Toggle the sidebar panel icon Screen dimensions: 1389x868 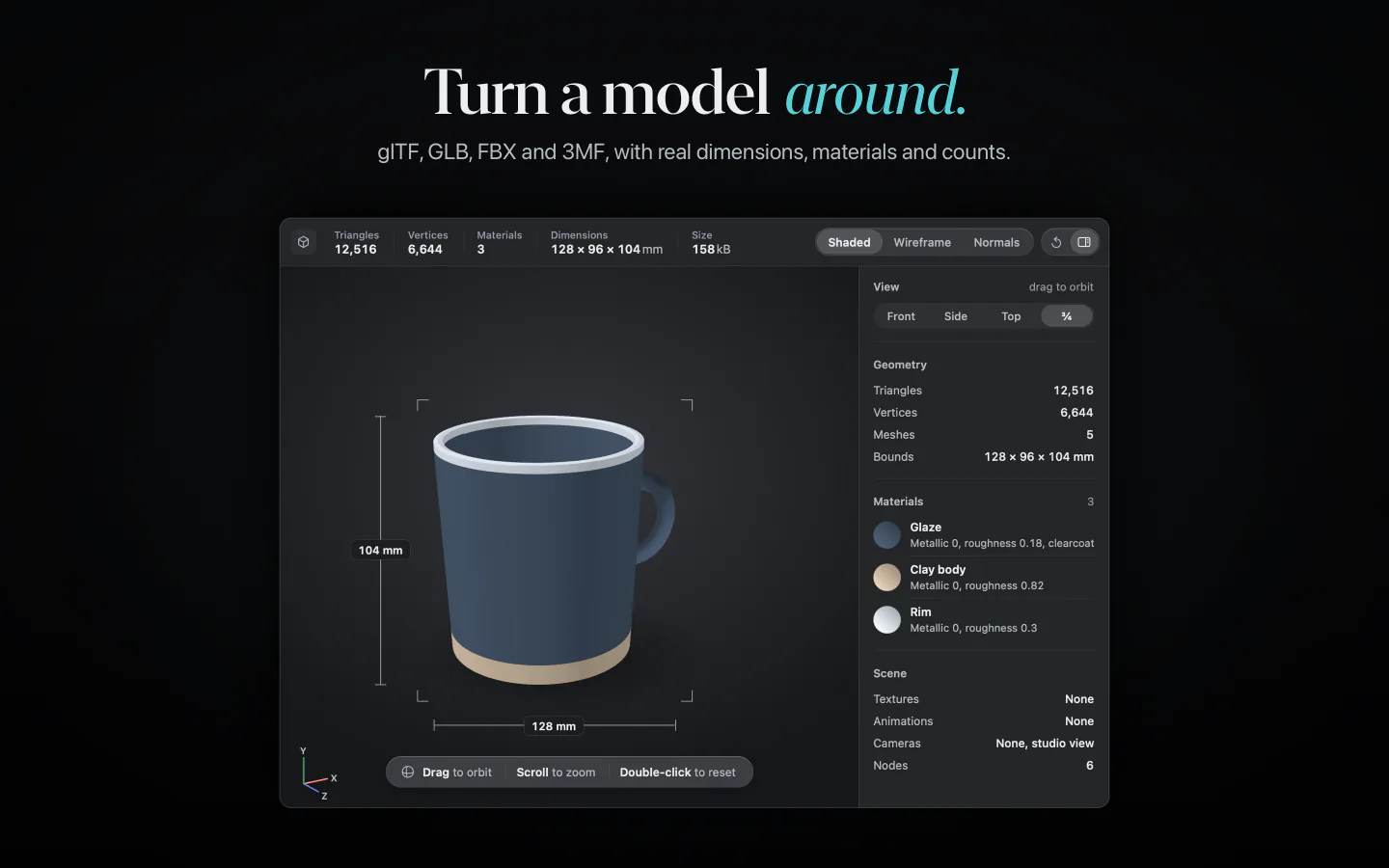click(1084, 242)
